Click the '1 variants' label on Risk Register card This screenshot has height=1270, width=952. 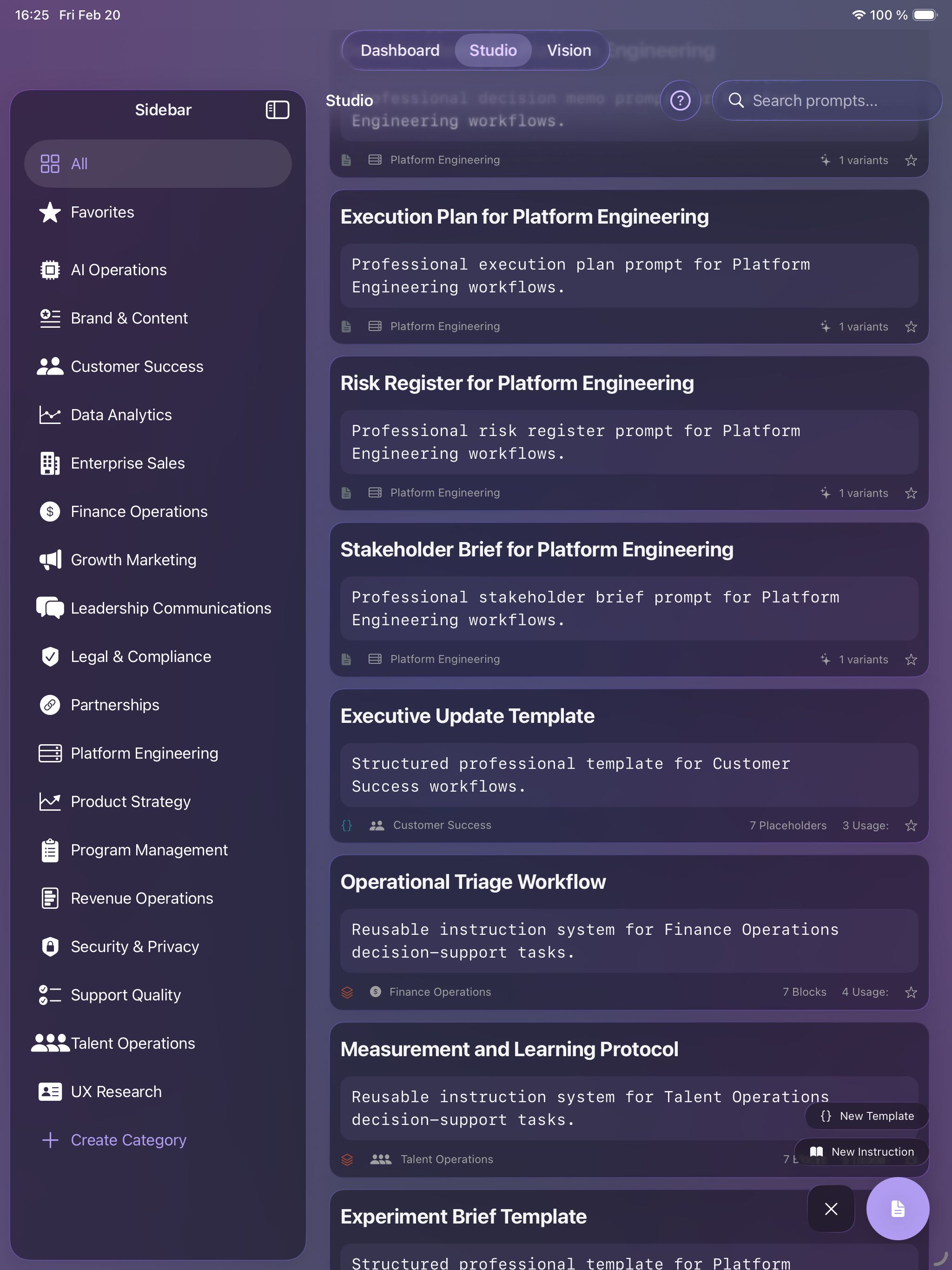(x=863, y=493)
